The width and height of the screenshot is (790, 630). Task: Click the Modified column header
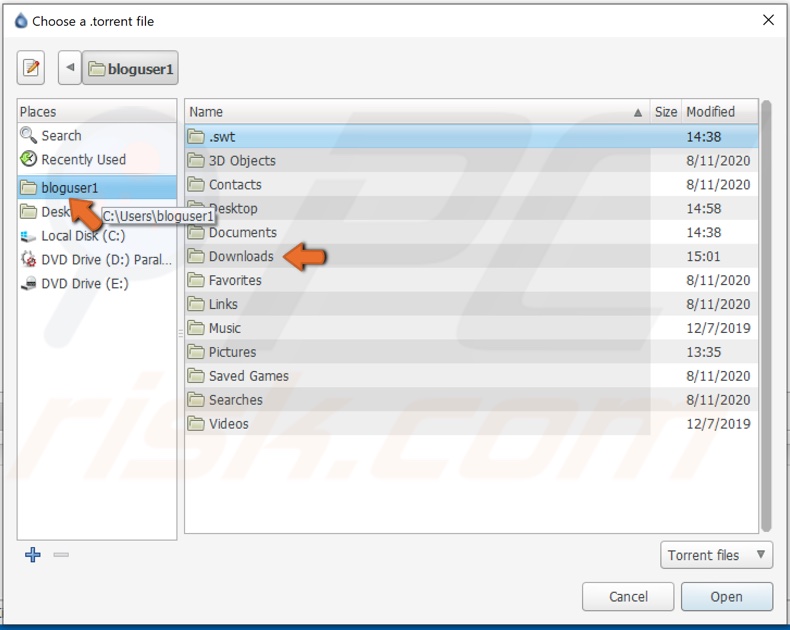[719, 111]
